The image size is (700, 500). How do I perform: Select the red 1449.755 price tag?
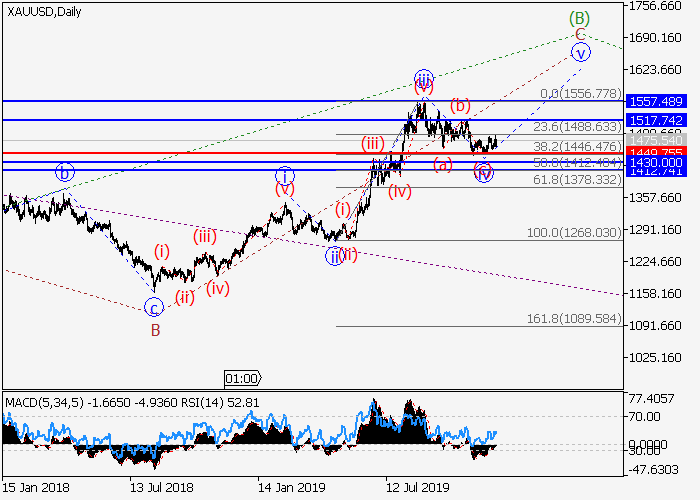656,152
